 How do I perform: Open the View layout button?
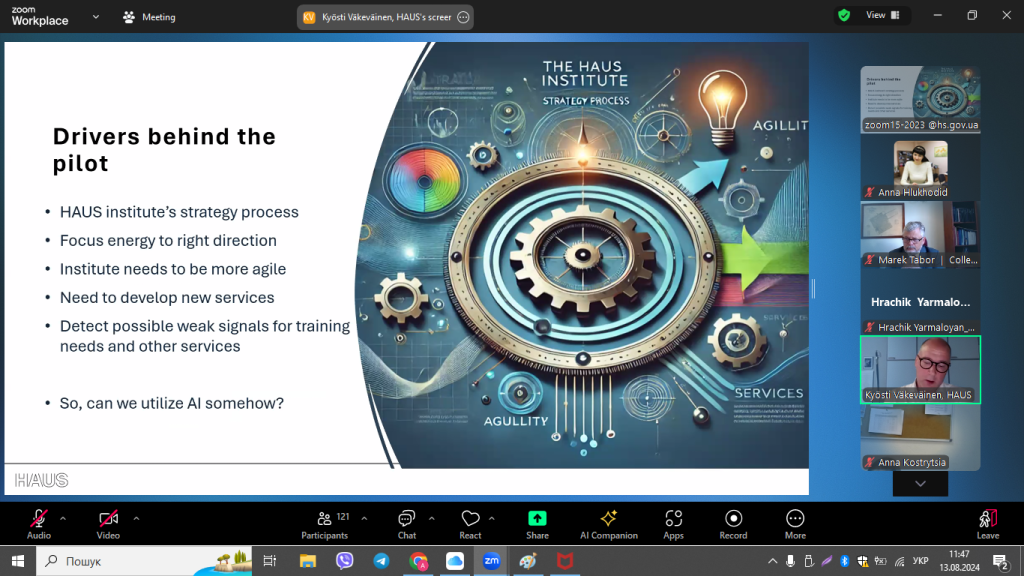[882, 16]
